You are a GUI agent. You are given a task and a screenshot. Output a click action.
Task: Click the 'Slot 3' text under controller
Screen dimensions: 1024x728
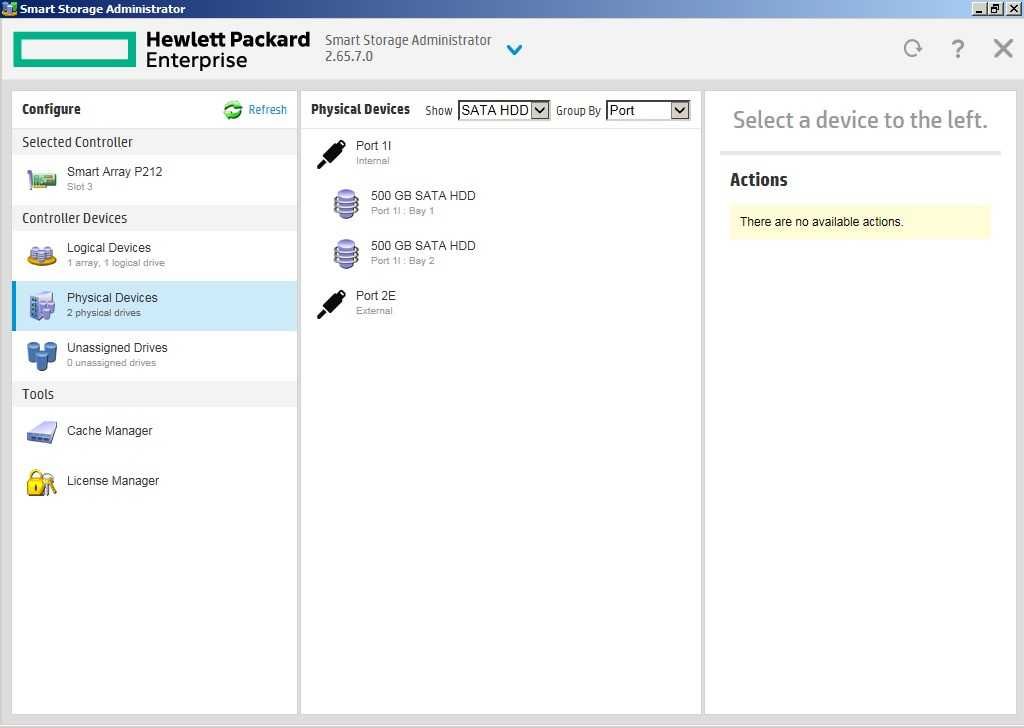coord(79,187)
